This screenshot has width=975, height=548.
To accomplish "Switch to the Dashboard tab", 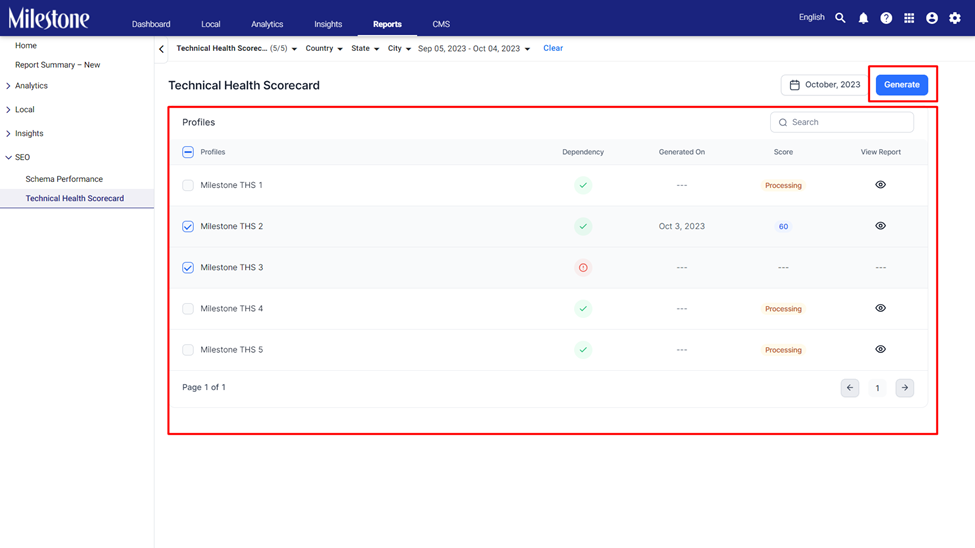I will tap(151, 24).
